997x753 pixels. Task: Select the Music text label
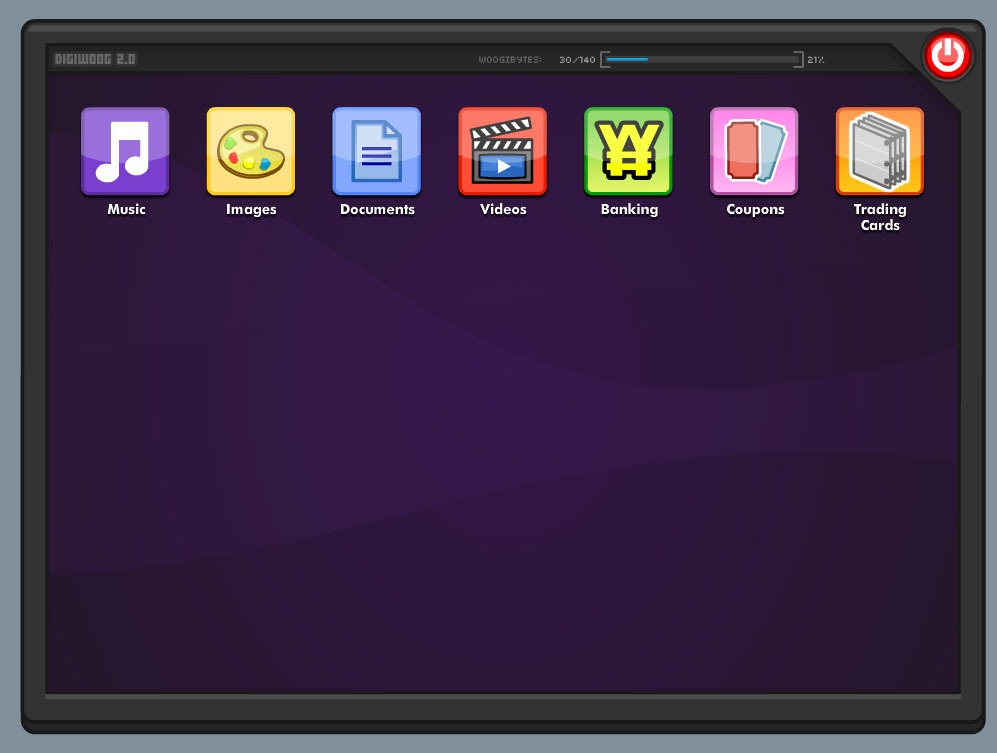126,209
